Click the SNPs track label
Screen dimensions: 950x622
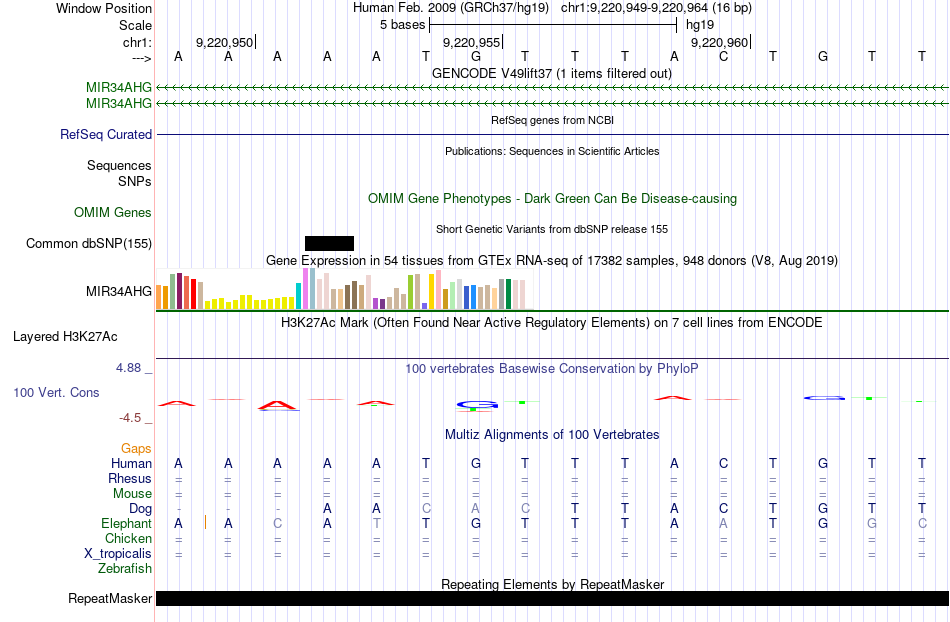(135, 181)
